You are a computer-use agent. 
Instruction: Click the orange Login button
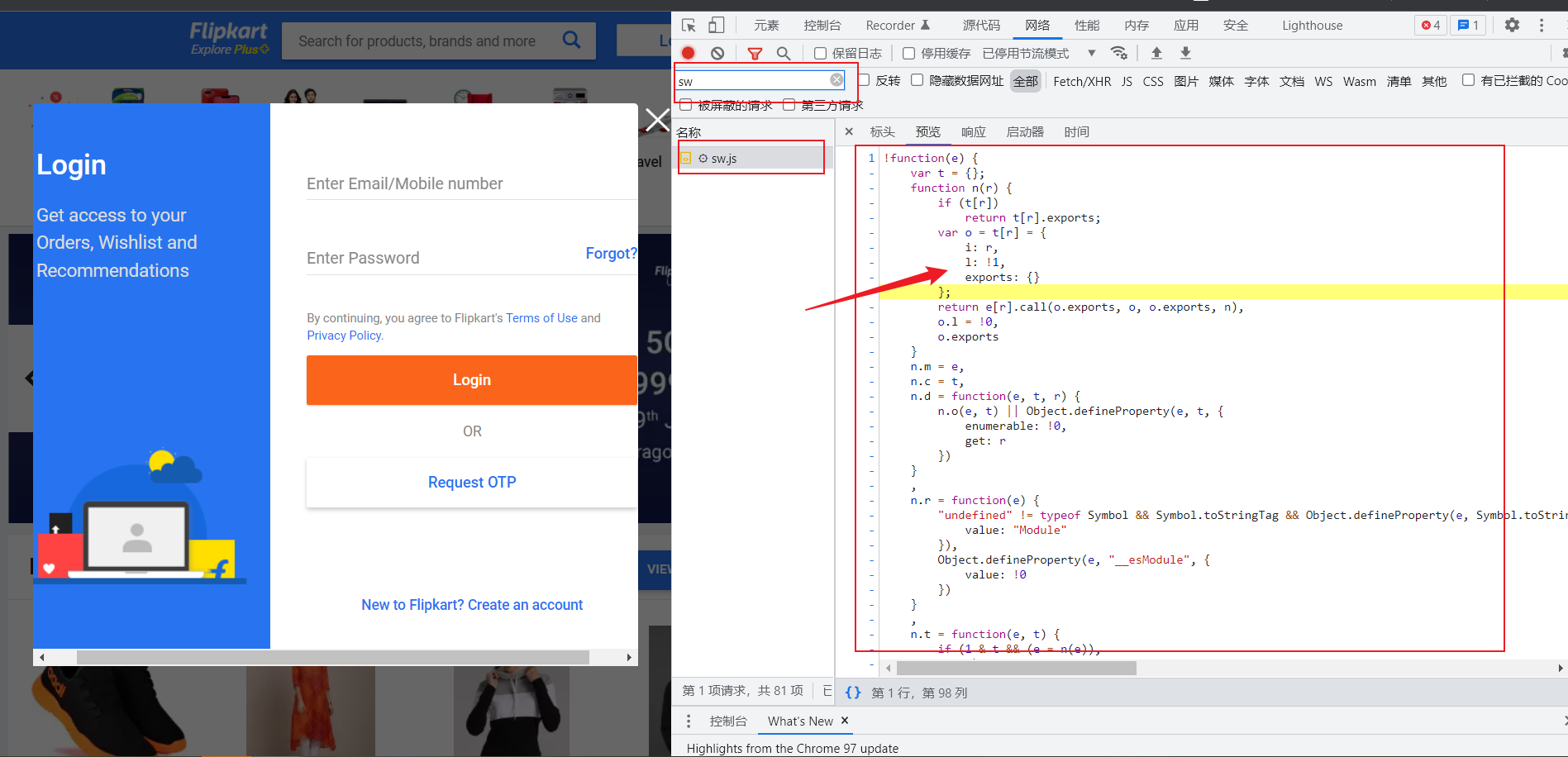pos(472,380)
